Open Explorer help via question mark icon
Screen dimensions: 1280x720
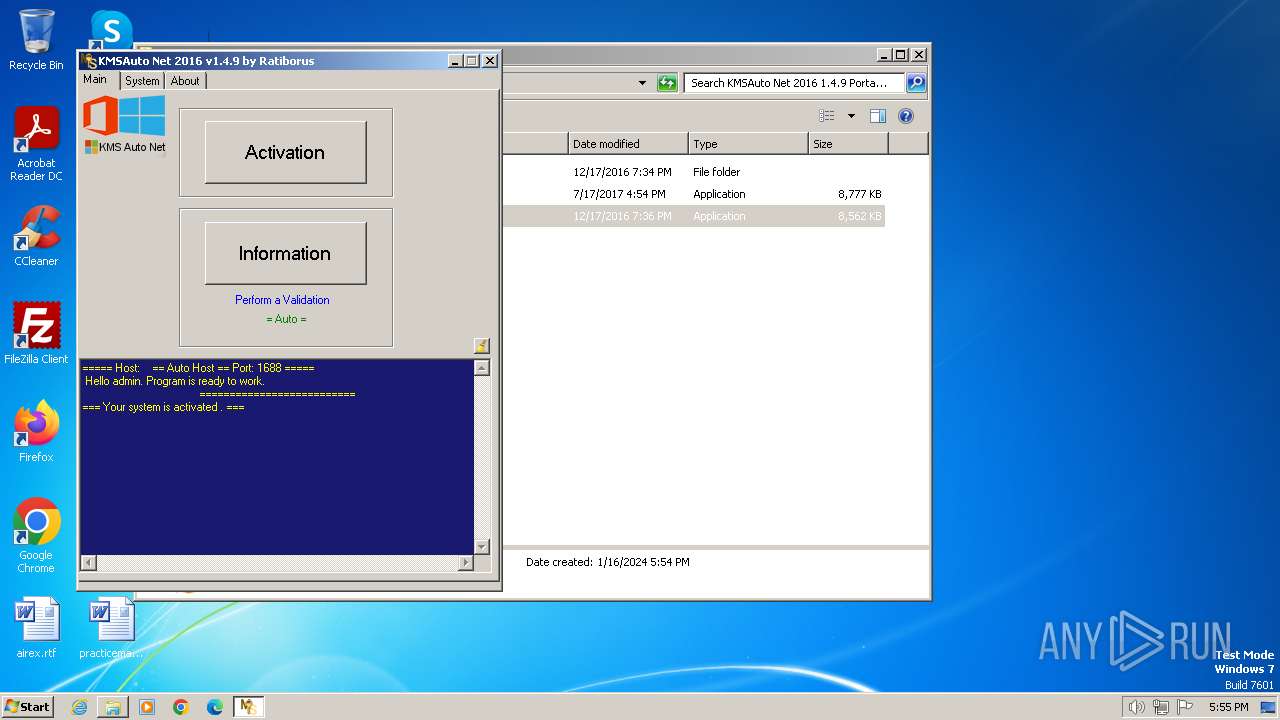click(905, 116)
